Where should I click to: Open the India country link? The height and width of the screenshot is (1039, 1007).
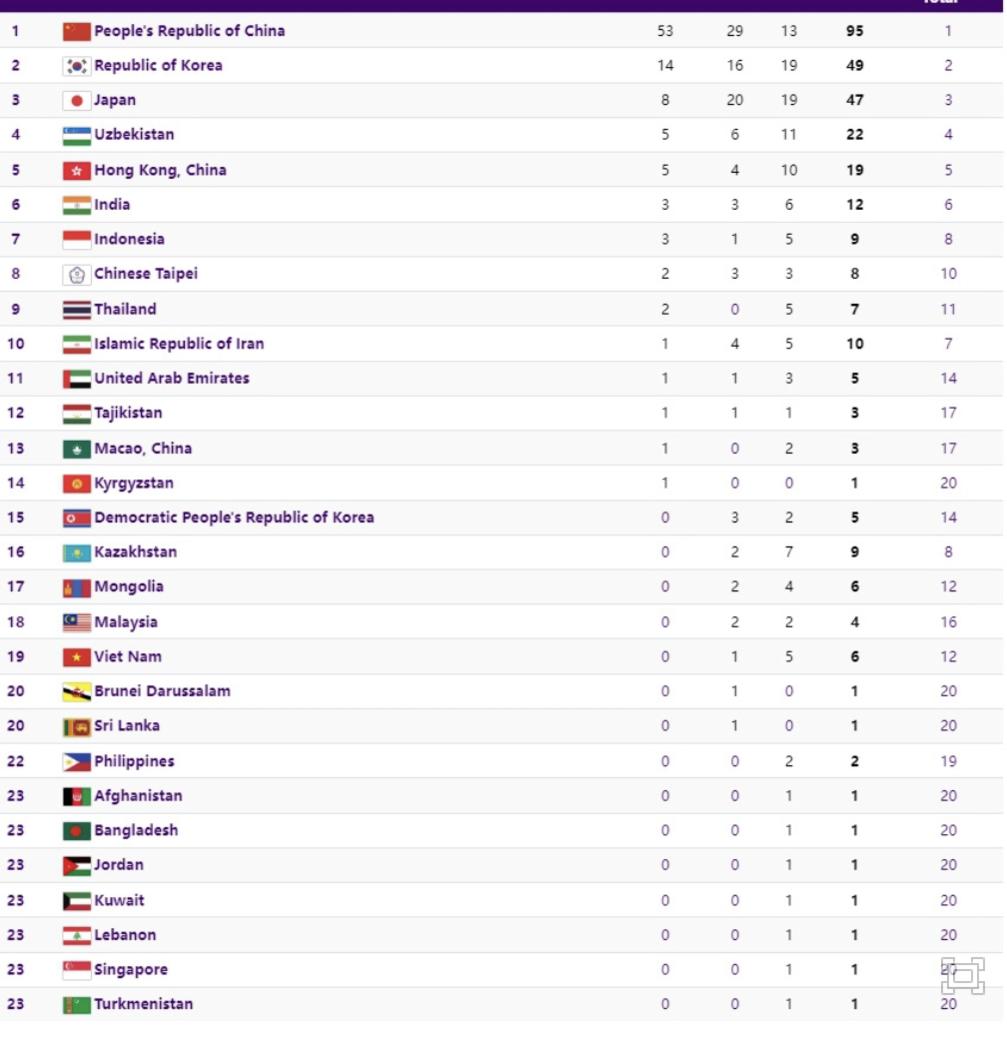point(112,205)
